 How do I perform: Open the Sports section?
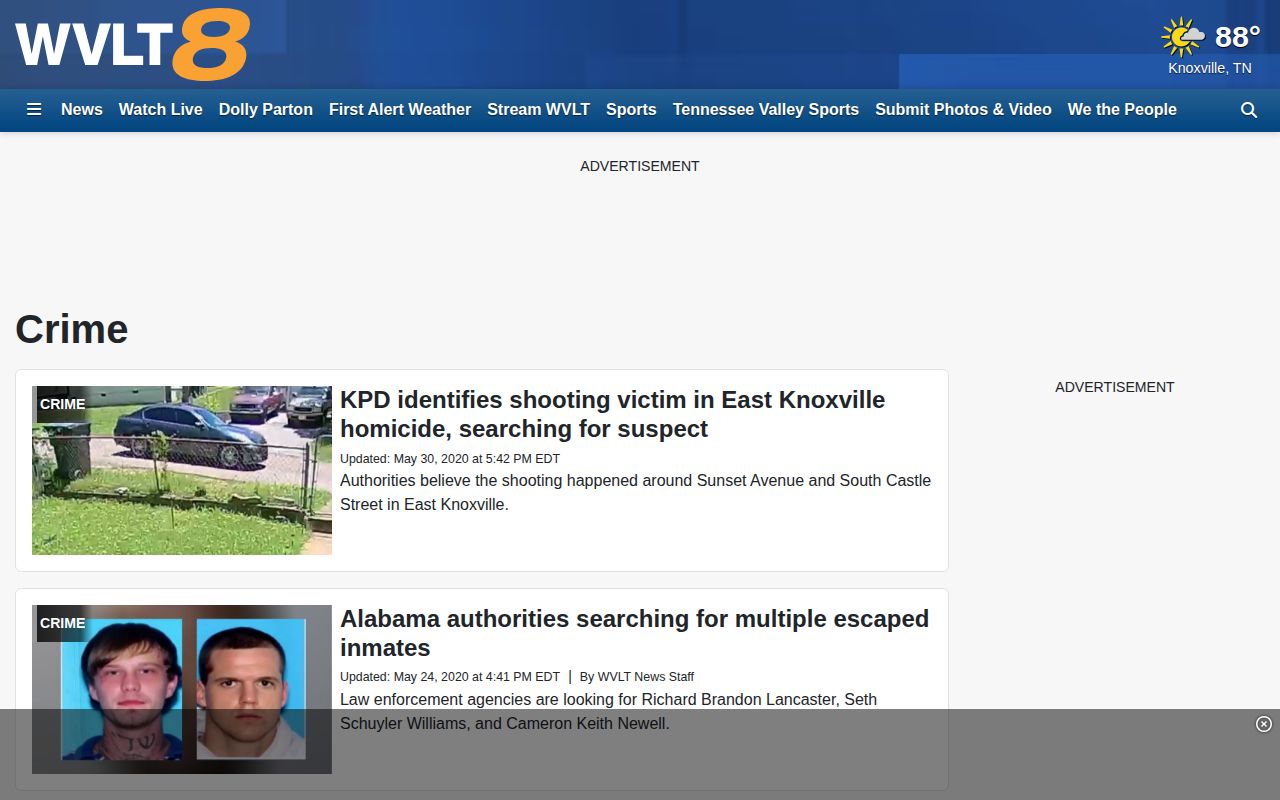click(631, 110)
